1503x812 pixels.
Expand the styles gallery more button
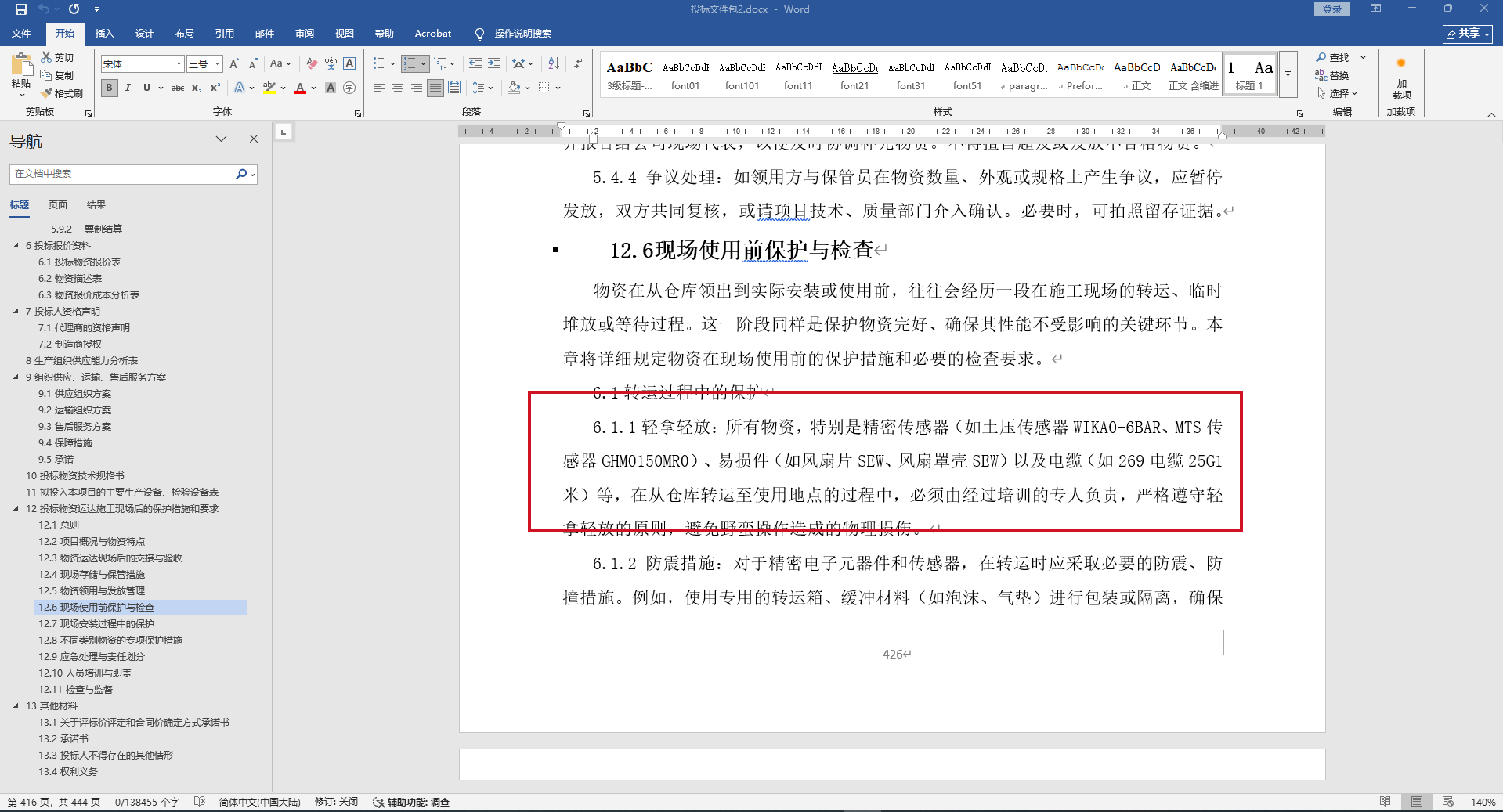click(1288, 74)
